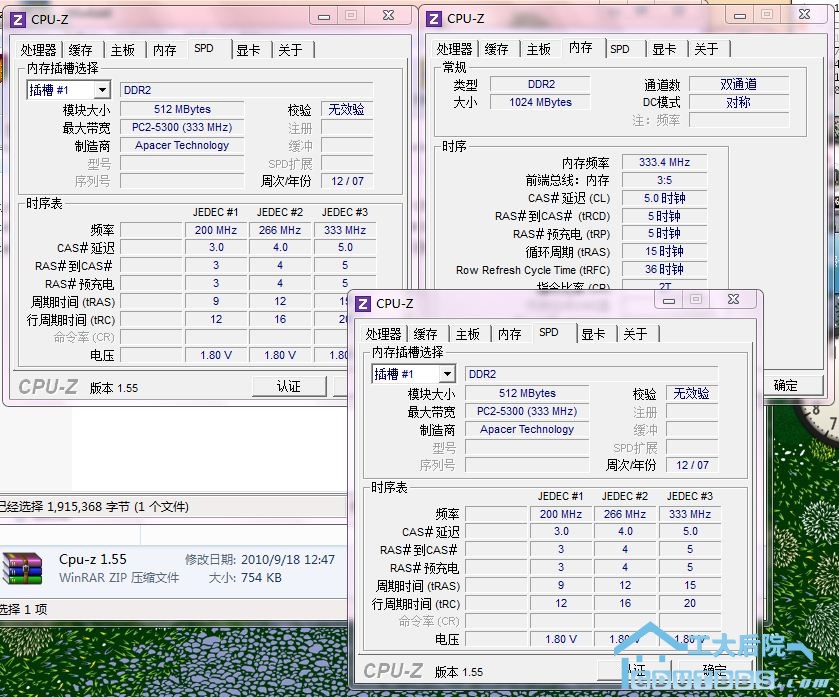The width and height of the screenshot is (839, 697).
Task: Click 无效验 correction value in top-left window
Action: click(347, 109)
